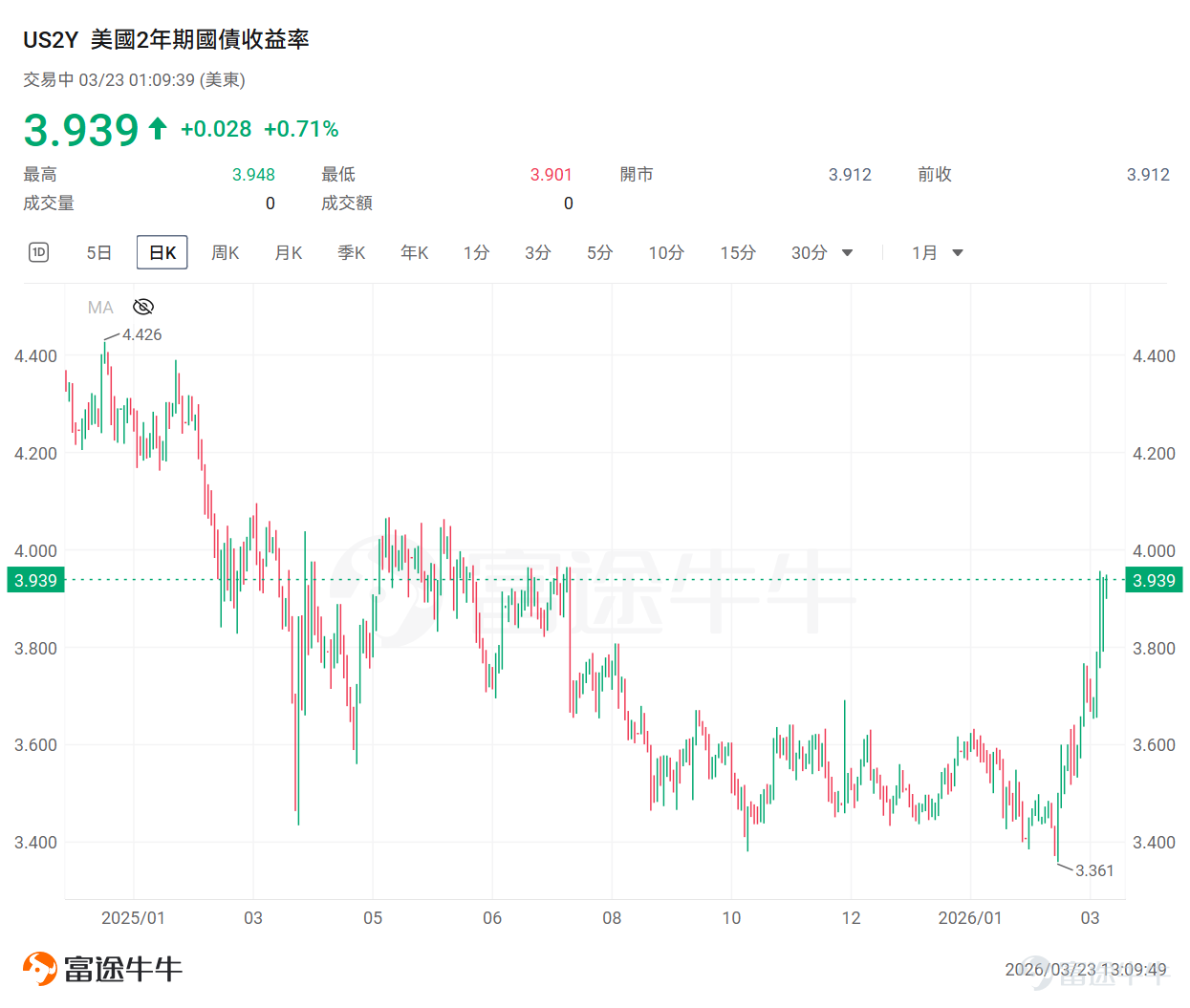The height and width of the screenshot is (1008, 1190).
Task: Select the 1D intraday chart icon
Action: point(38,252)
